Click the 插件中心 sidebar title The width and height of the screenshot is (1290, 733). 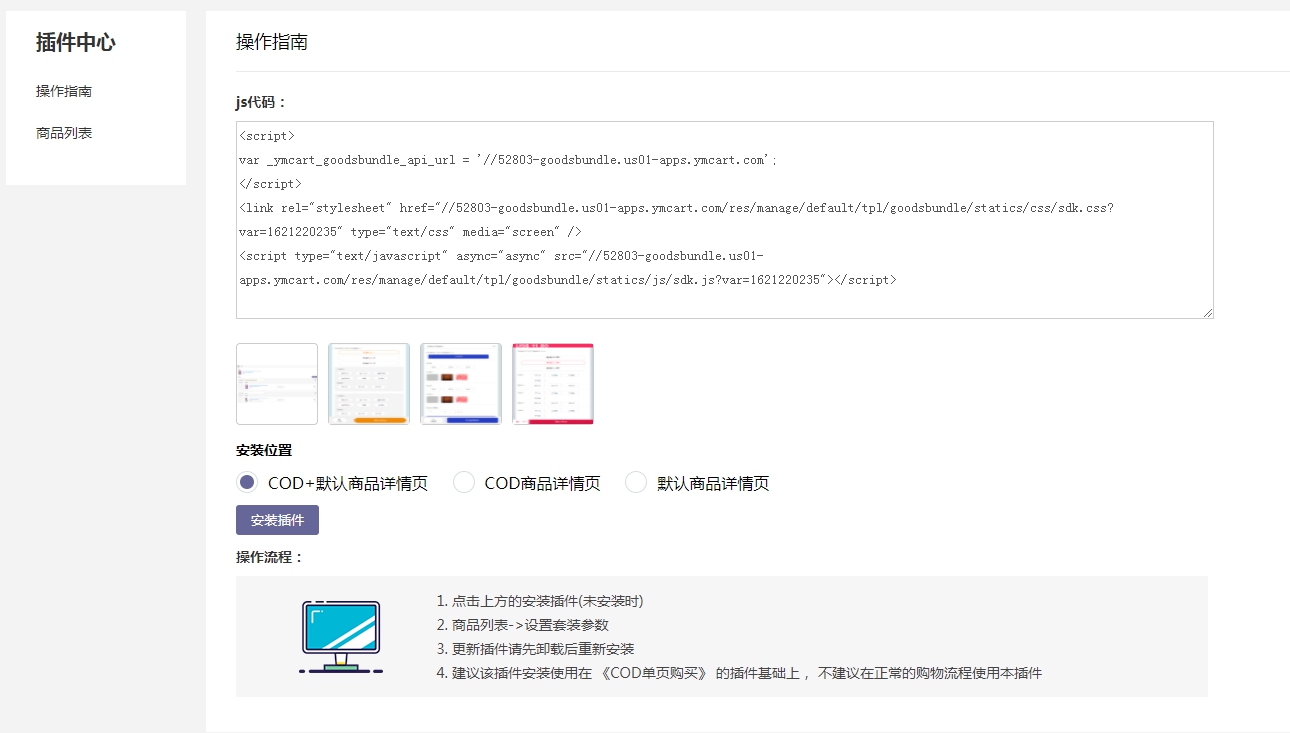coord(76,42)
